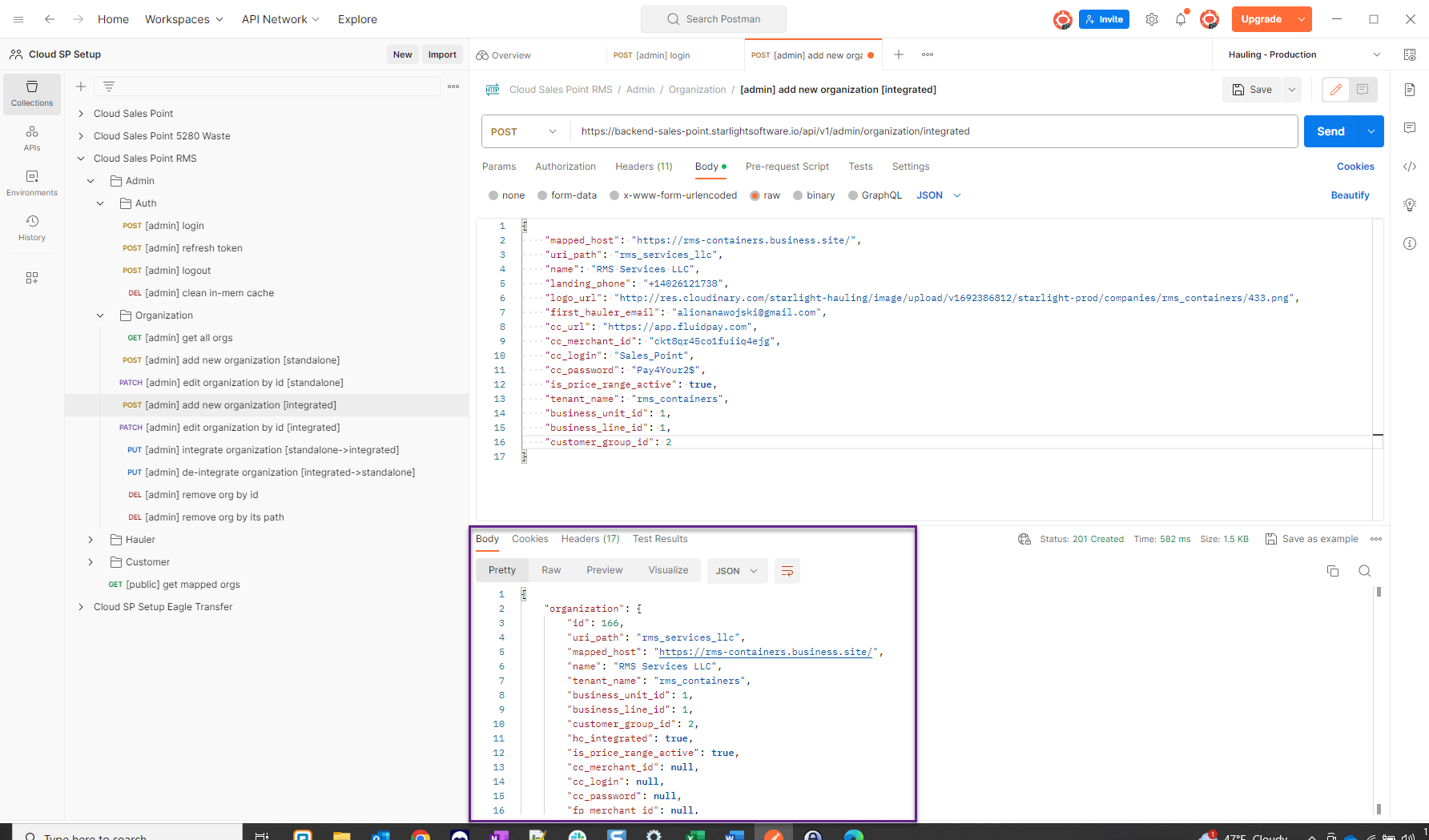
Task: Click the Send button
Action: pos(1330,131)
